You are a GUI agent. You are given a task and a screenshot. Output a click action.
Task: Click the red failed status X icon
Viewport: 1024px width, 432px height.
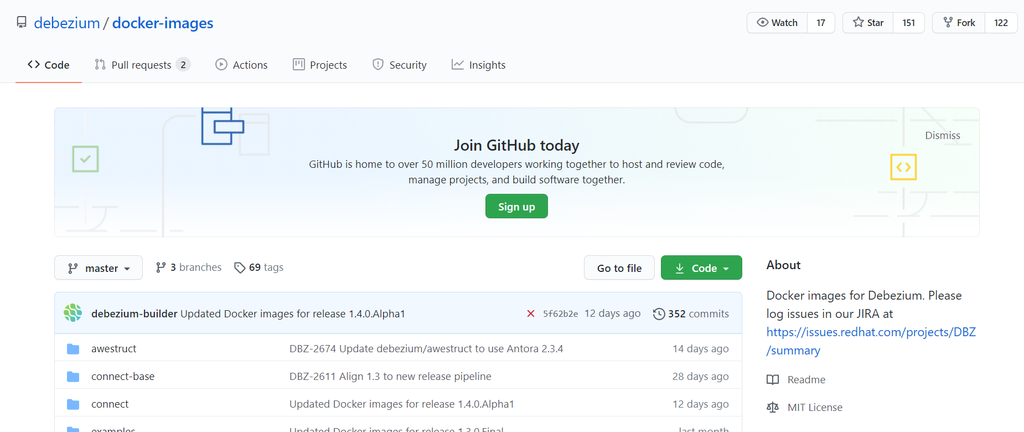pyautogui.click(x=530, y=314)
